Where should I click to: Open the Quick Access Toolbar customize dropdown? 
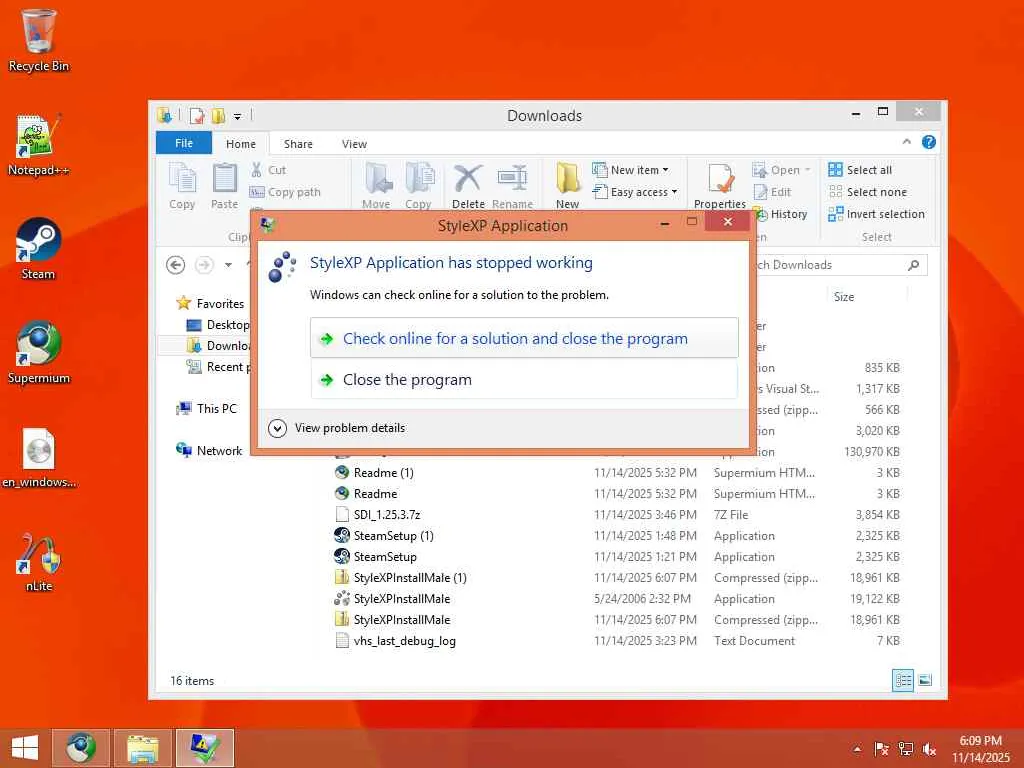click(238, 116)
